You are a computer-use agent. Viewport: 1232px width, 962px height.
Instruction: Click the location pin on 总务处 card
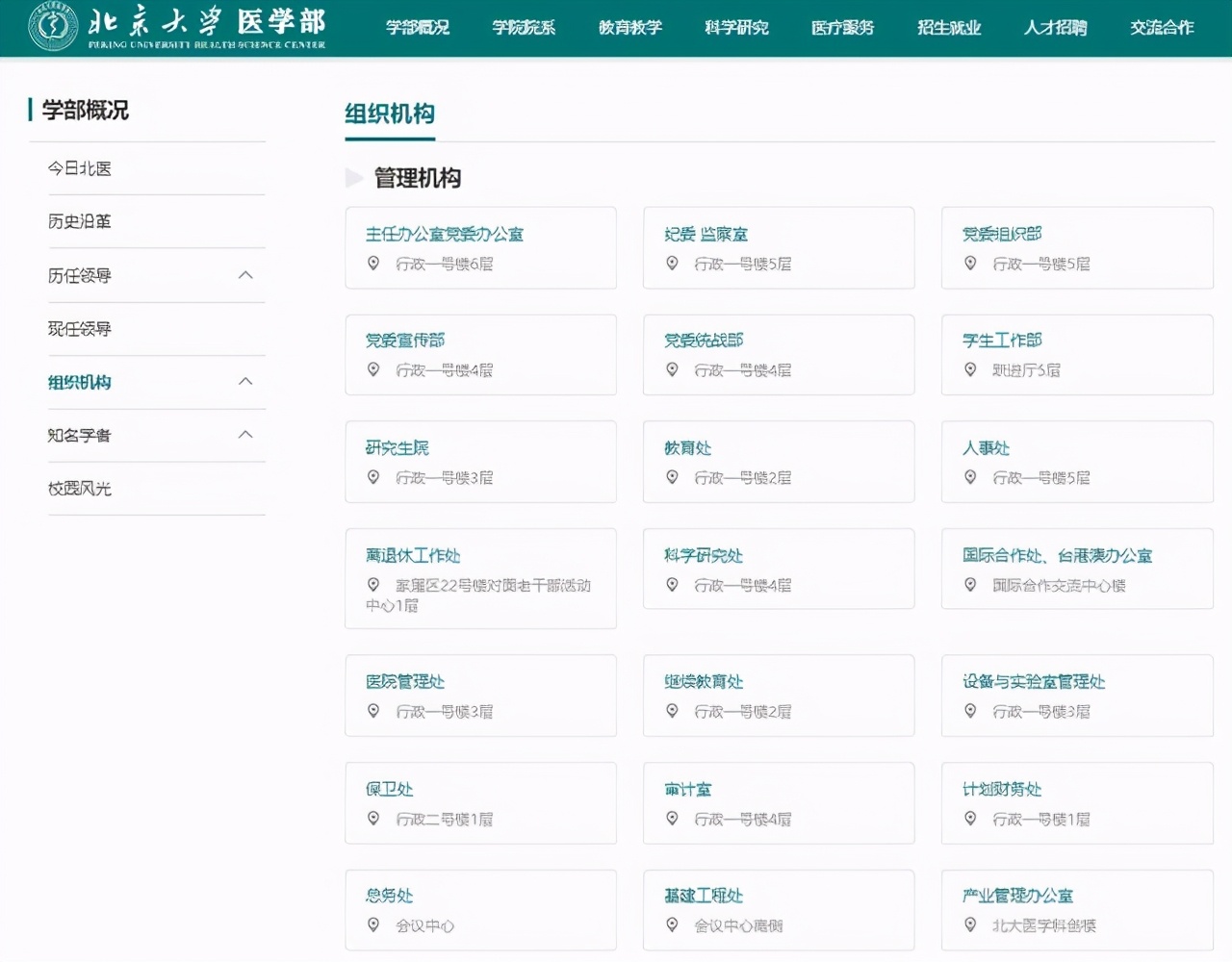pyautogui.click(x=373, y=925)
